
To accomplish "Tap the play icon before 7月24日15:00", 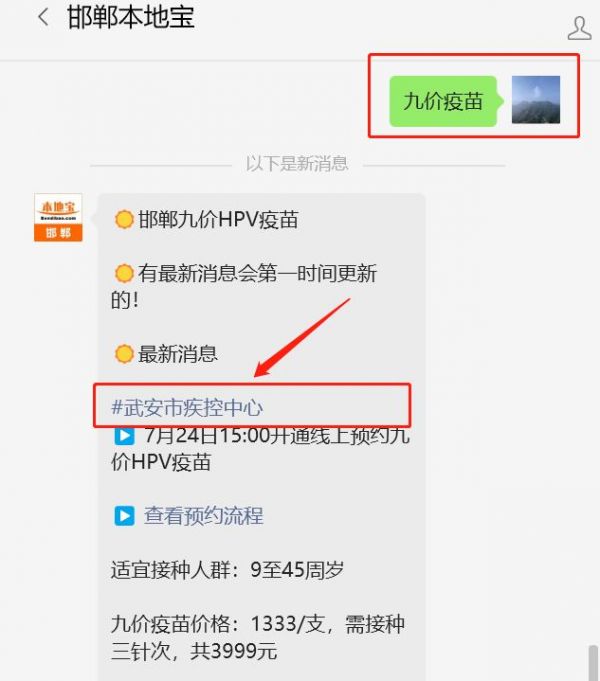I will click(124, 435).
